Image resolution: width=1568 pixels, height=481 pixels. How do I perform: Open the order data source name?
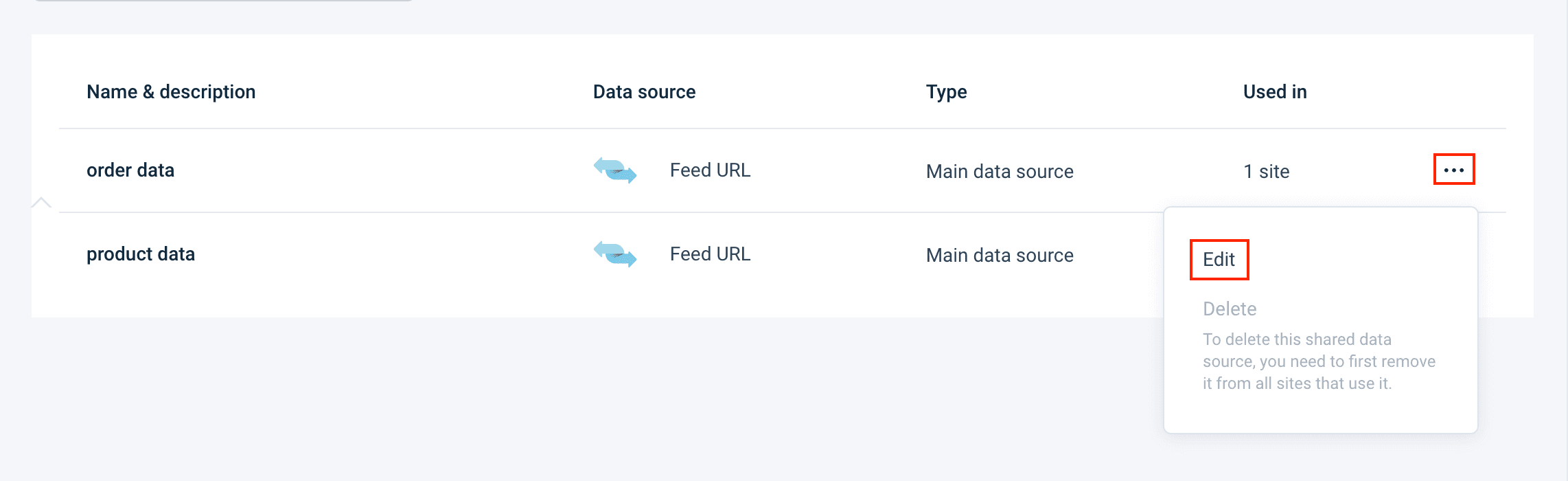click(x=130, y=170)
